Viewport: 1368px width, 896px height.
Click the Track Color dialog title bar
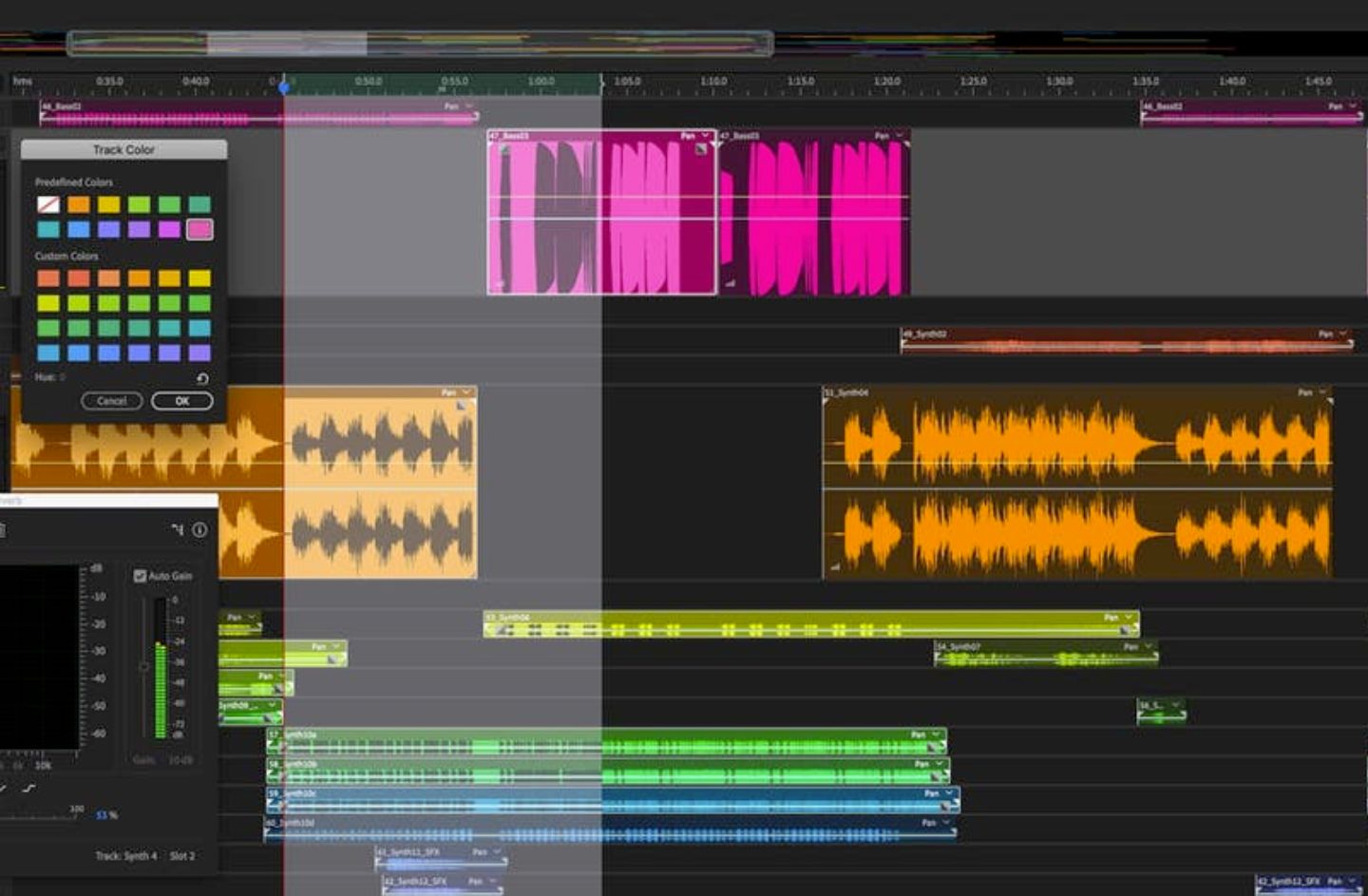coord(123,150)
